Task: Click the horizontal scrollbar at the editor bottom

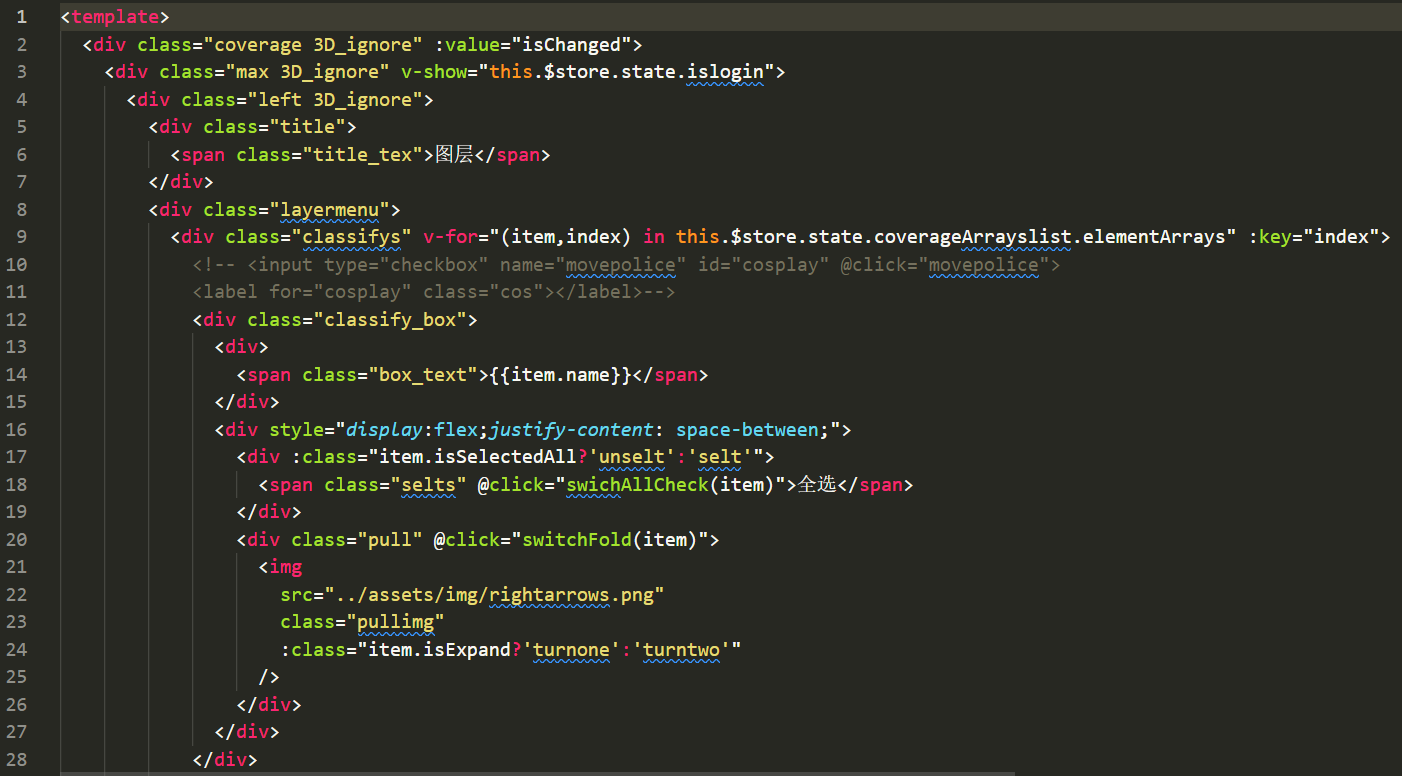Action: click(537, 773)
